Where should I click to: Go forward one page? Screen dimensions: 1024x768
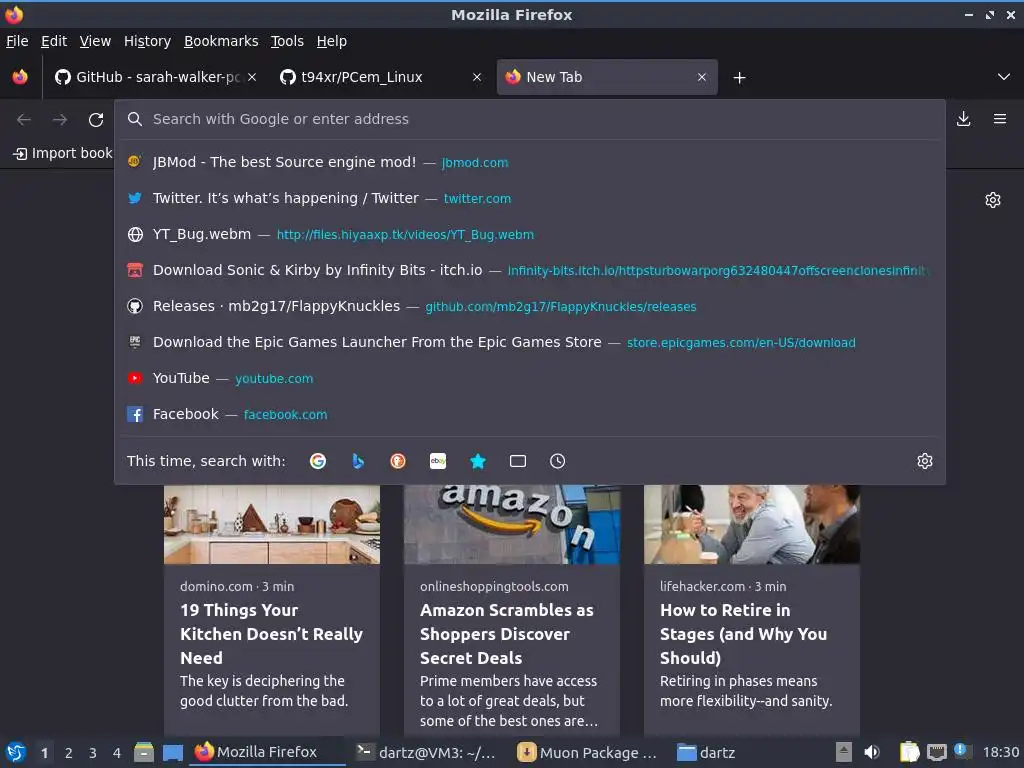[x=60, y=120]
